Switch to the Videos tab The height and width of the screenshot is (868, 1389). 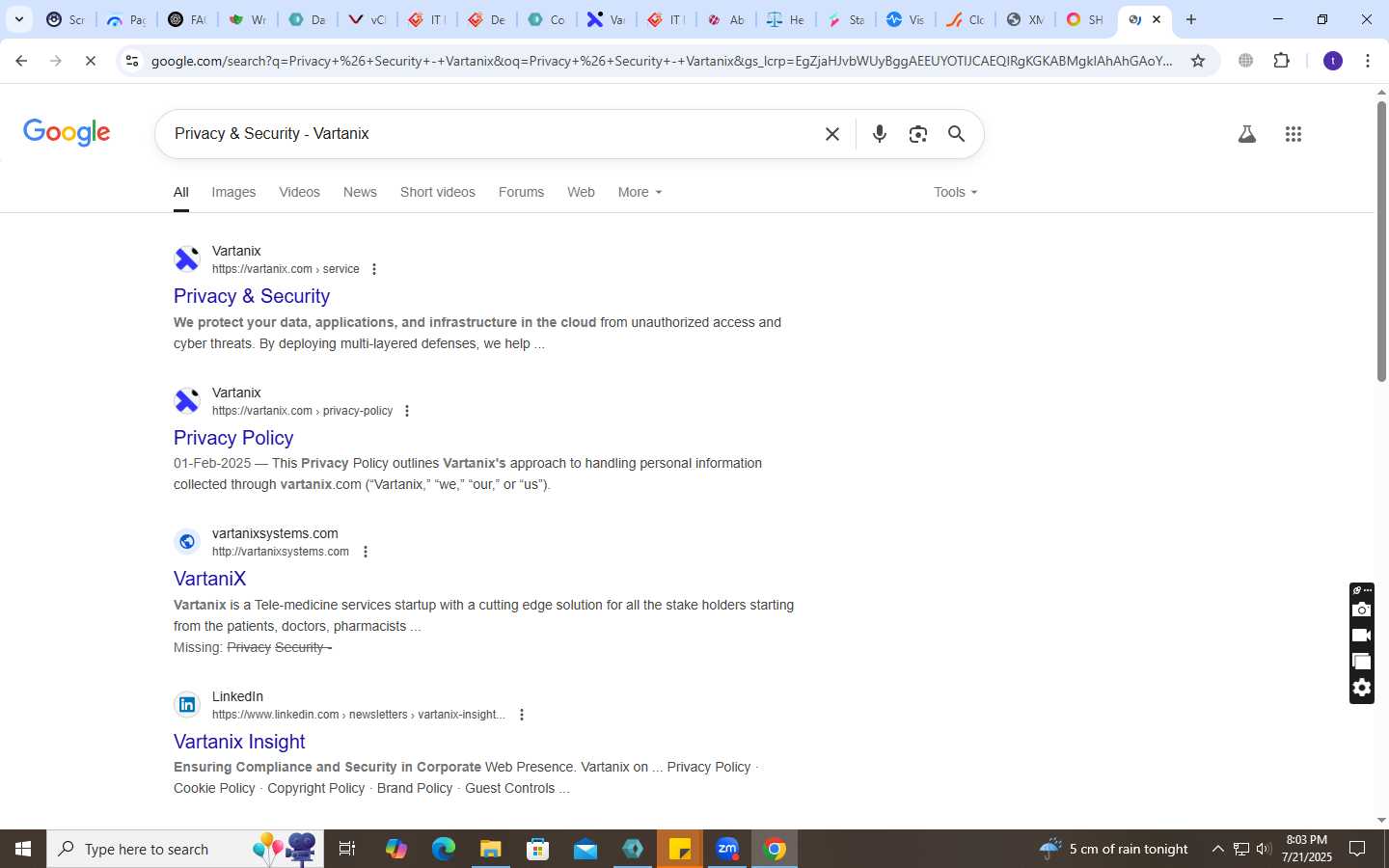[299, 192]
